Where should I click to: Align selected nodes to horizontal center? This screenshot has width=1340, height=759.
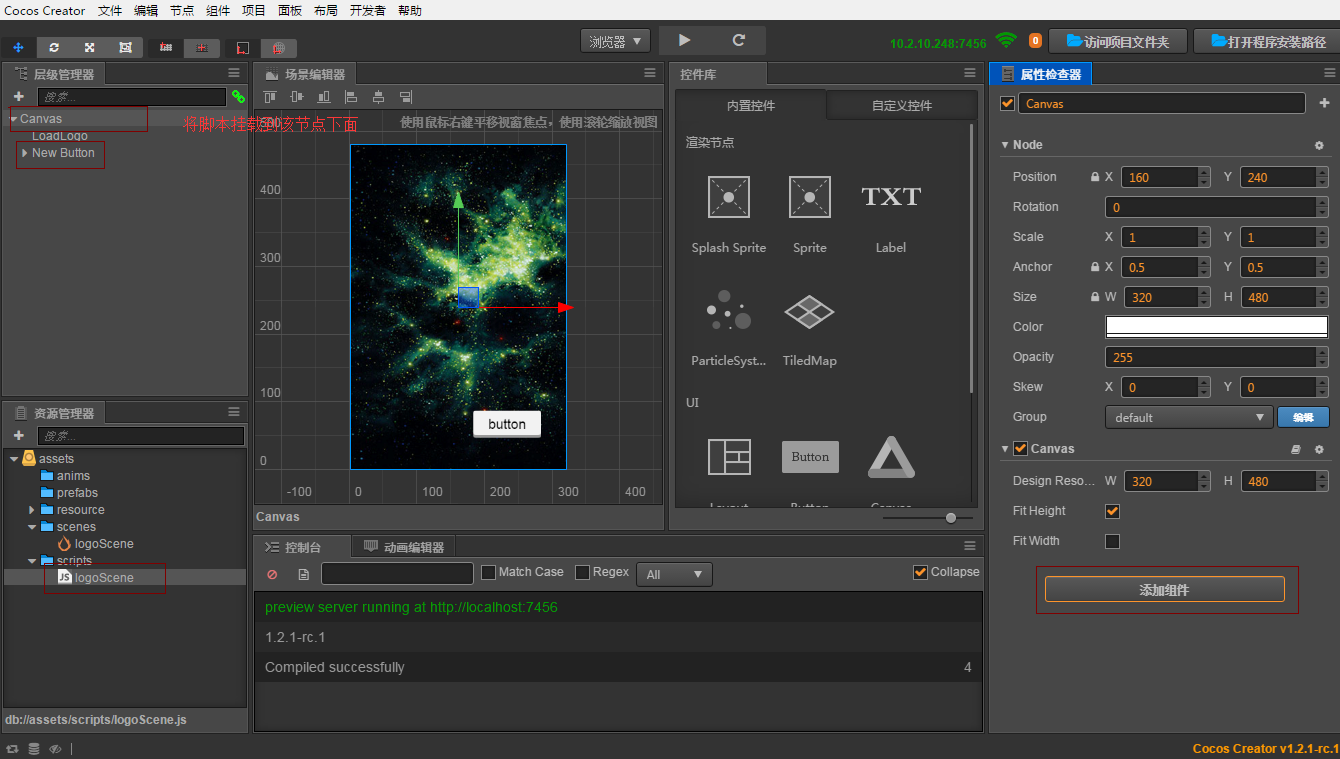tap(378, 97)
